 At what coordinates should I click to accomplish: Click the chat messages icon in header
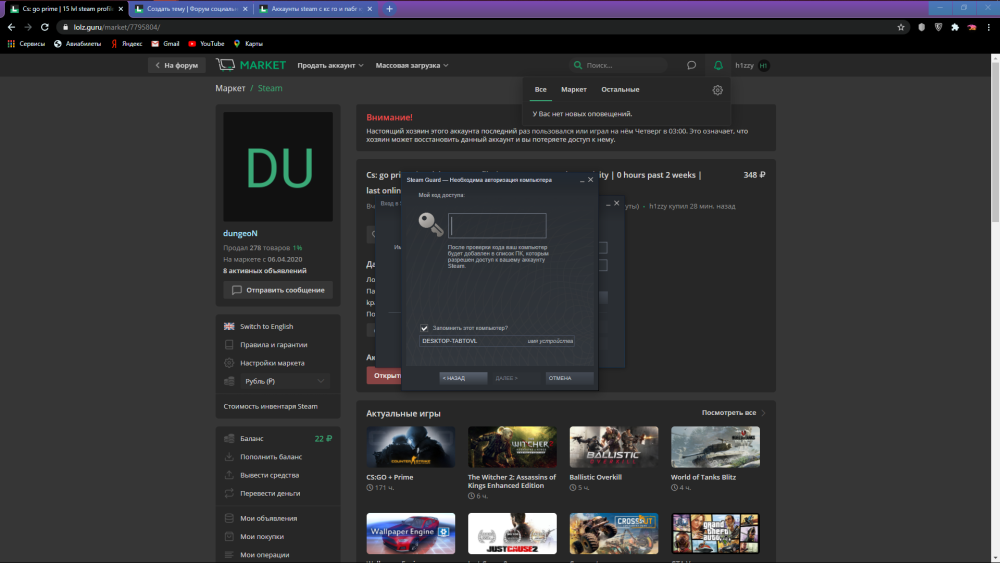(x=691, y=65)
